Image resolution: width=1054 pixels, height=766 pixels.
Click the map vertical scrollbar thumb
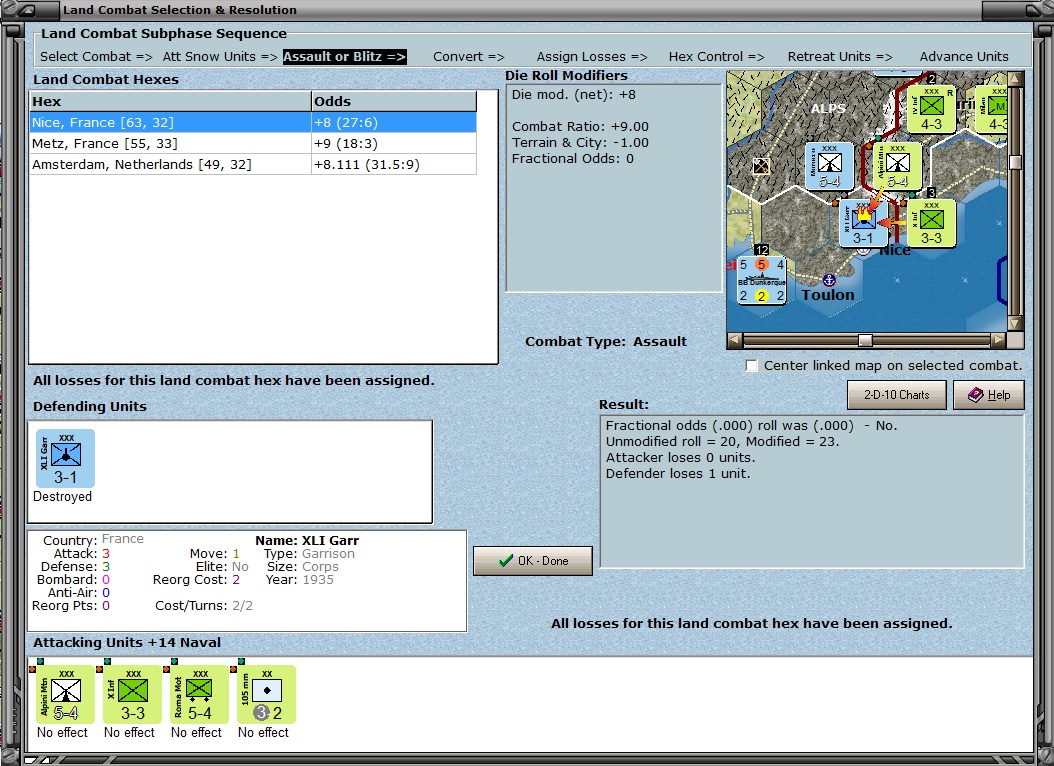tap(1016, 162)
